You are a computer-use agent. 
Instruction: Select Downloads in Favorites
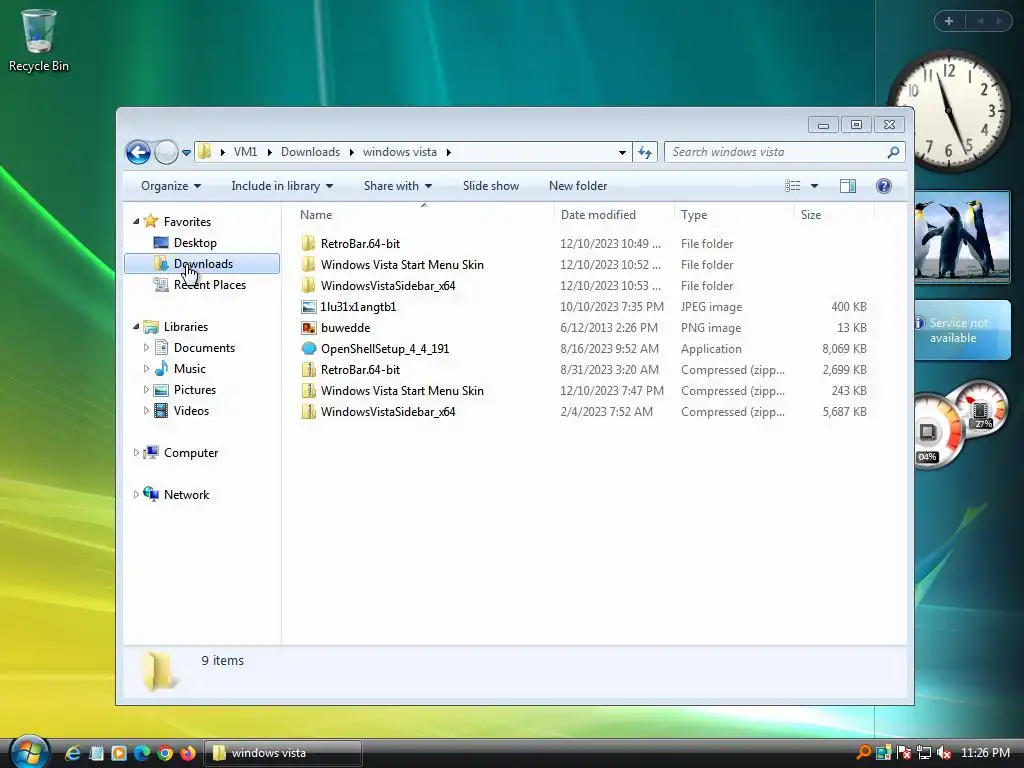[202, 264]
